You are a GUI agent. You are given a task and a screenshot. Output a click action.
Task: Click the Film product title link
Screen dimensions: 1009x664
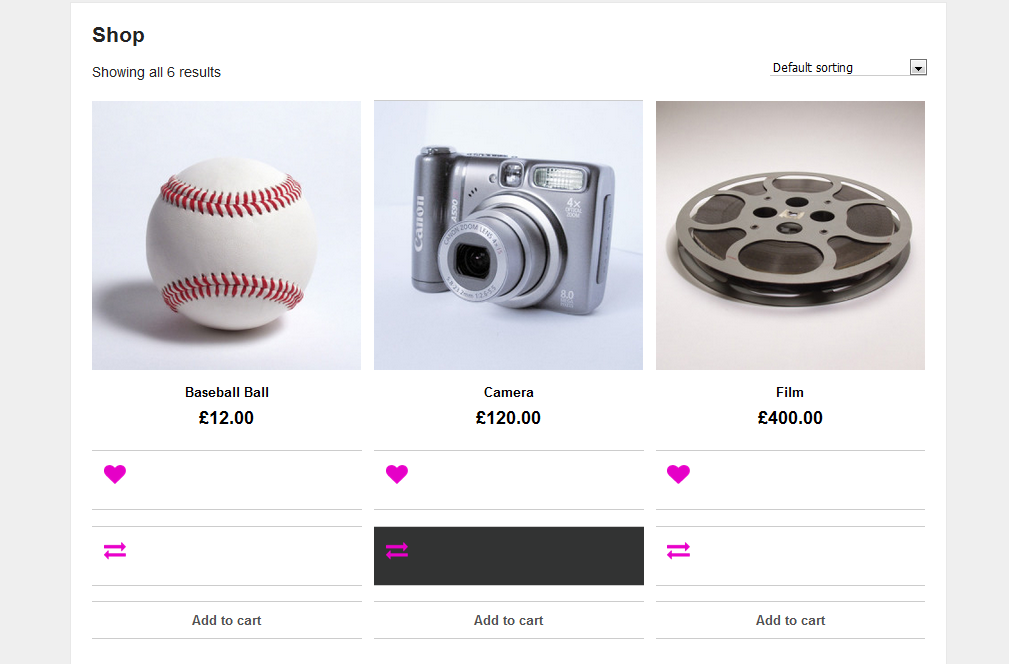[x=790, y=392]
